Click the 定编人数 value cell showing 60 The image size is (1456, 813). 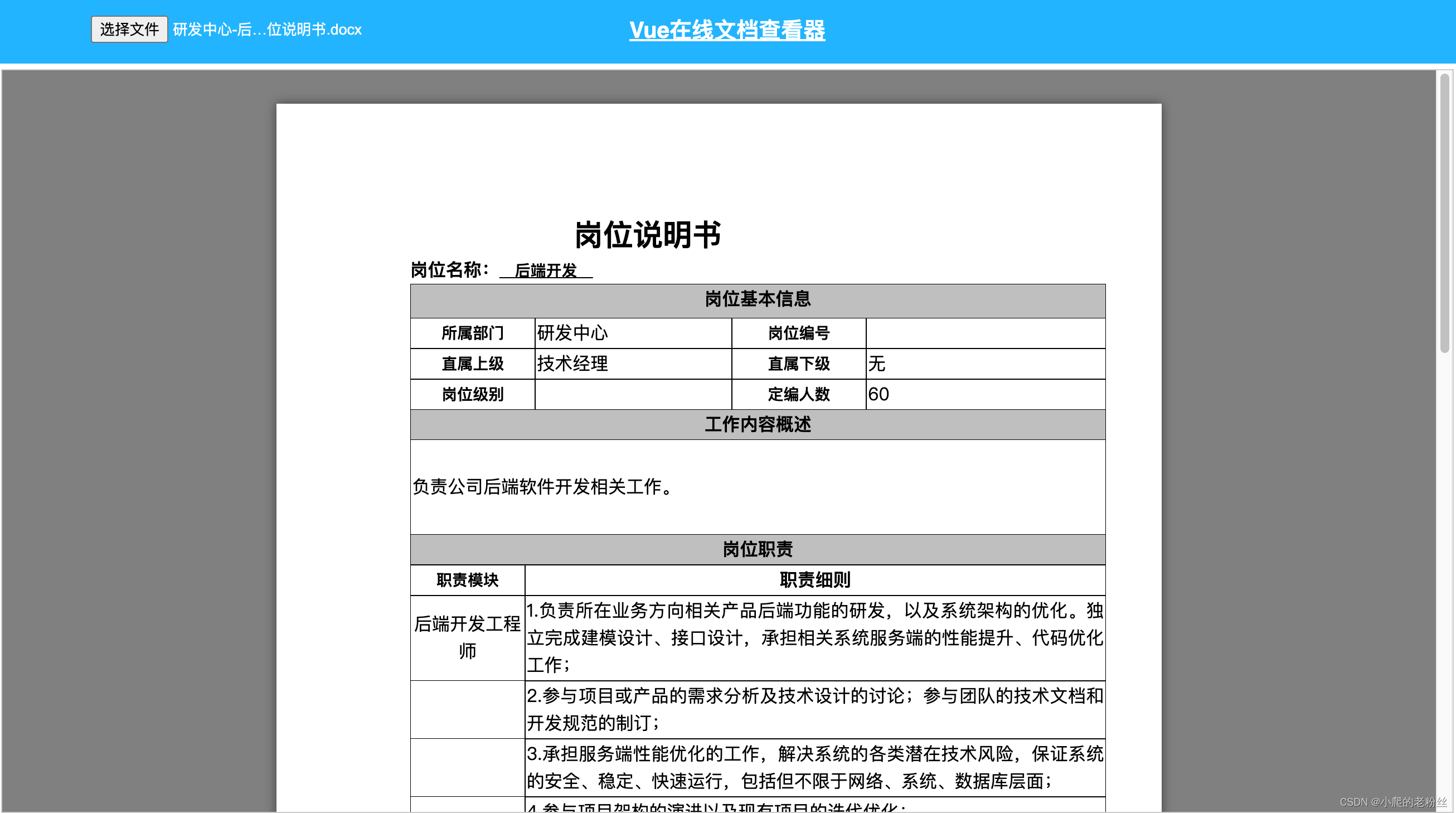[x=879, y=394]
